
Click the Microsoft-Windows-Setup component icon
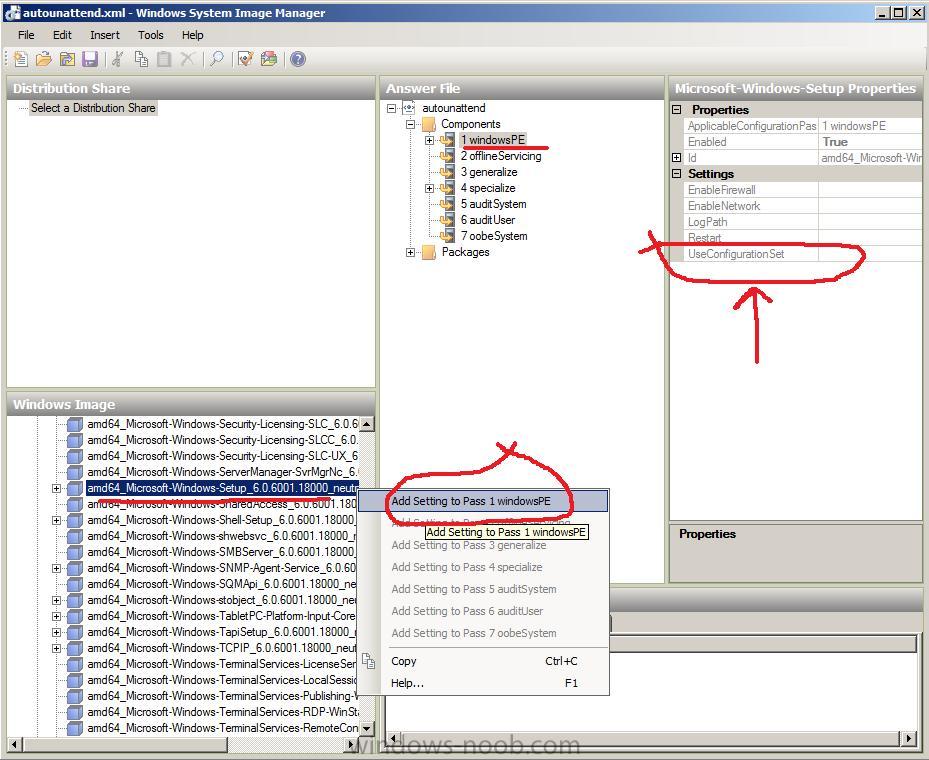75,488
